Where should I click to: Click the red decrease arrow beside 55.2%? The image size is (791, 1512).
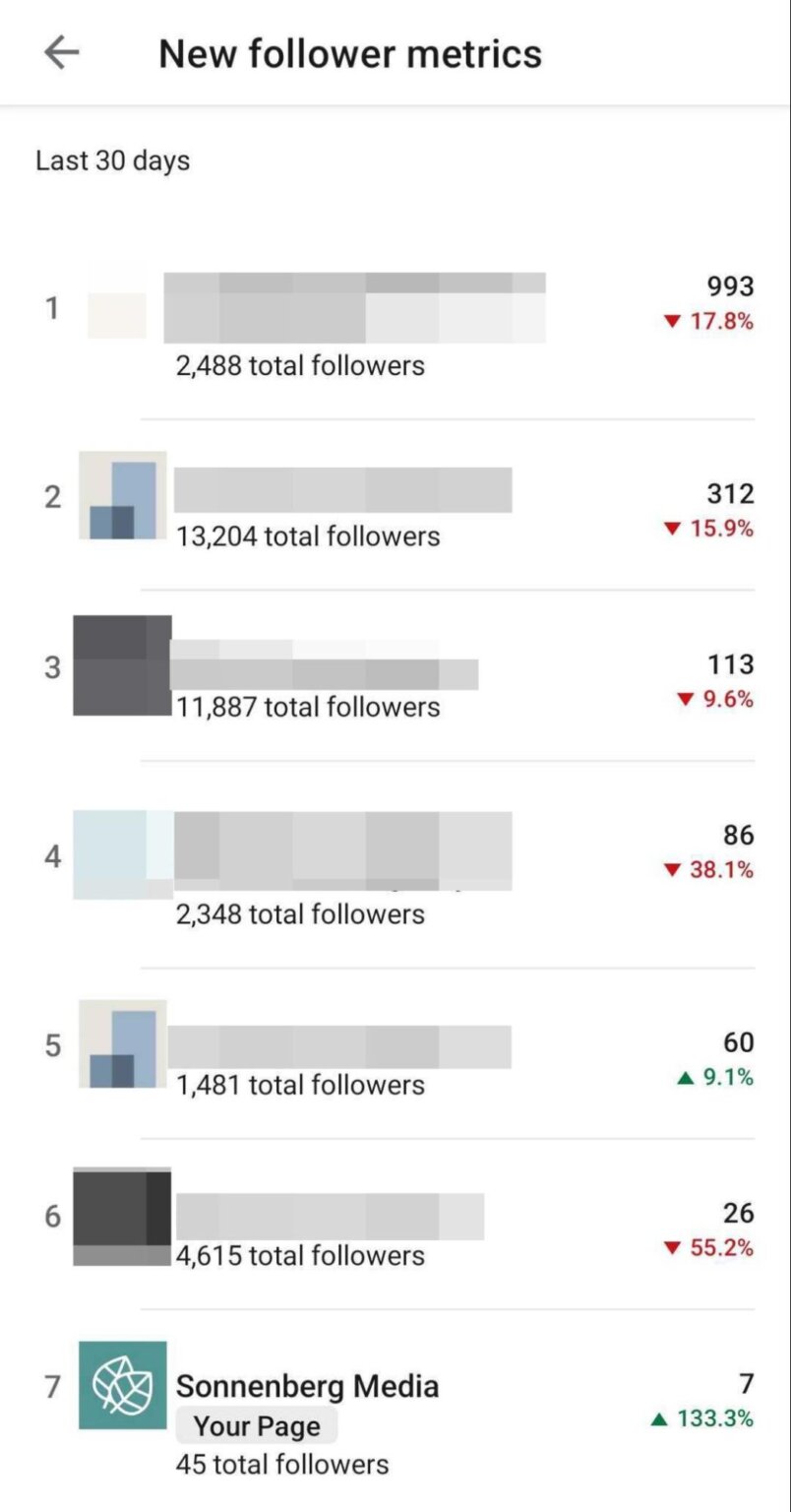coord(672,1247)
